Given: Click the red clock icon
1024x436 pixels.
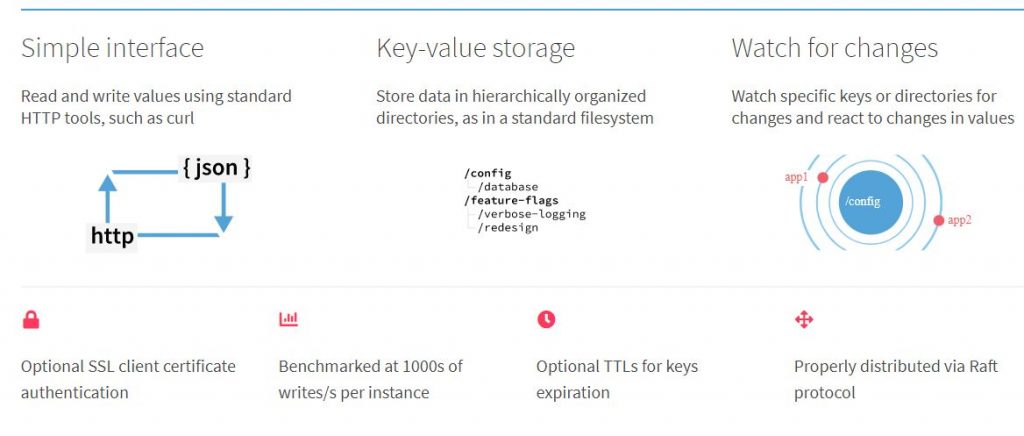Looking at the screenshot, I should click(x=546, y=319).
